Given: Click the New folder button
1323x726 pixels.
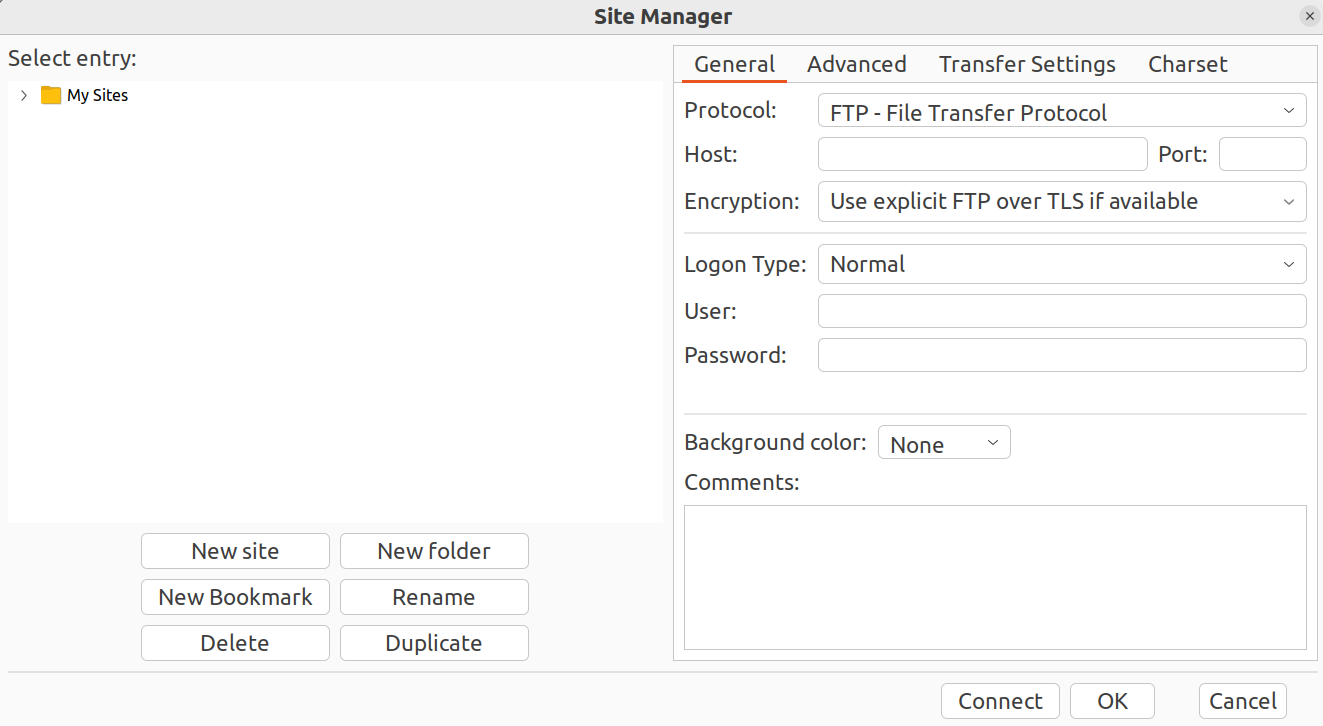Looking at the screenshot, I should point(434,551).
